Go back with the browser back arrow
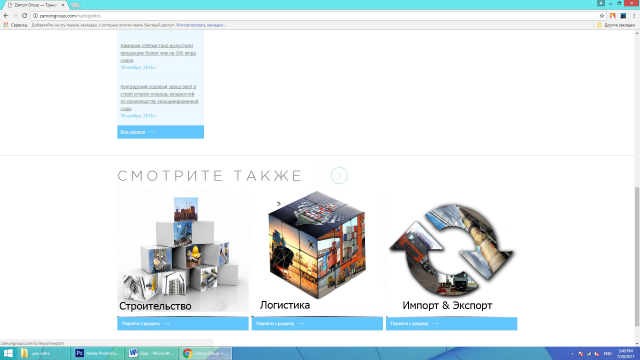 [6, 16]
